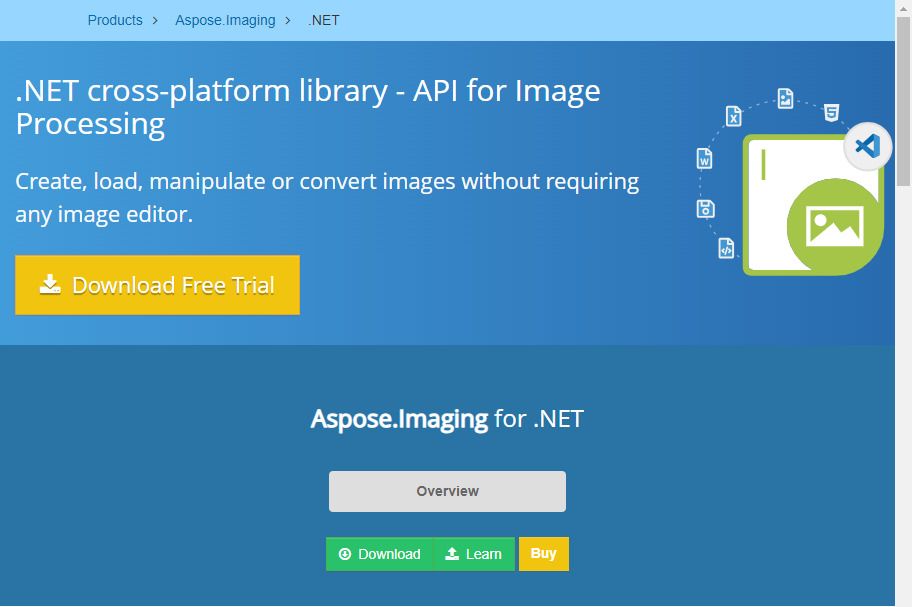Click the scrollbar up arrow
The image size is (912, 607).
(x=904, y=8)
